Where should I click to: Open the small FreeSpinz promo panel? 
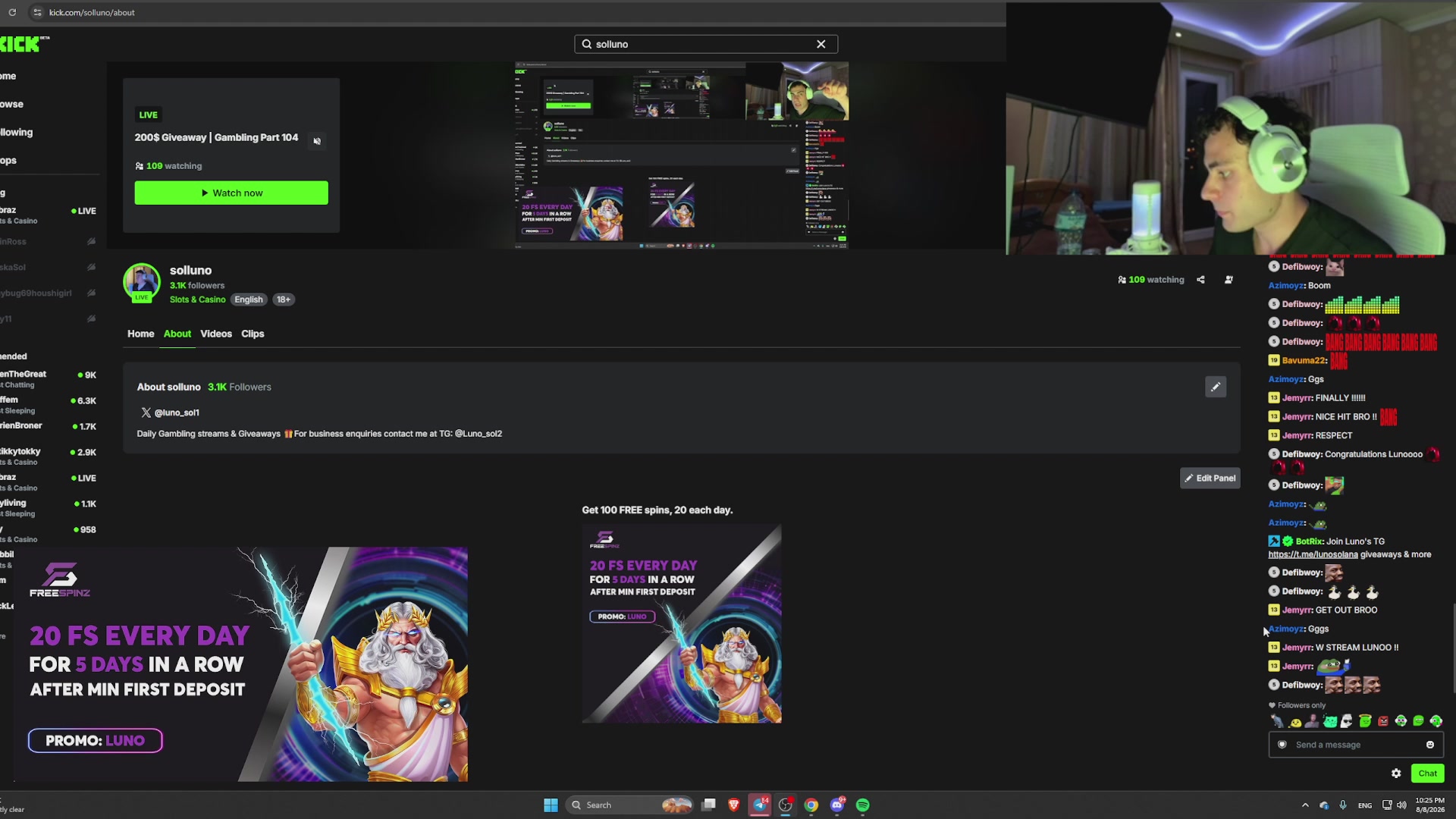682,623
